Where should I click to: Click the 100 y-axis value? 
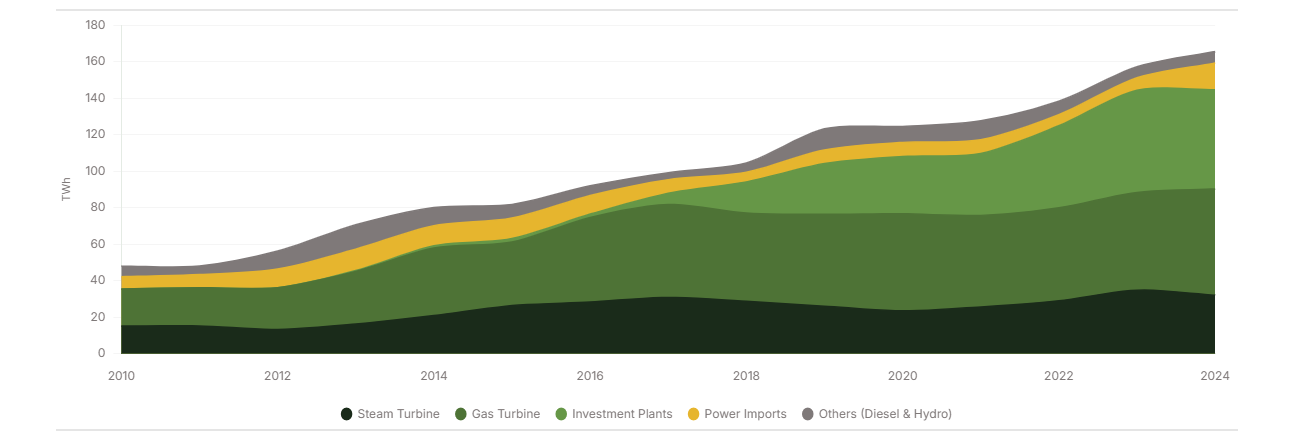[x=96, y=171]
